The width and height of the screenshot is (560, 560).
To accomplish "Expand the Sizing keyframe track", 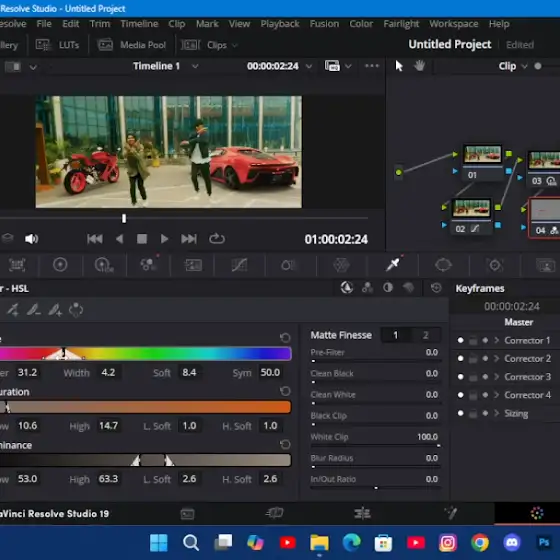I will 496,413.
